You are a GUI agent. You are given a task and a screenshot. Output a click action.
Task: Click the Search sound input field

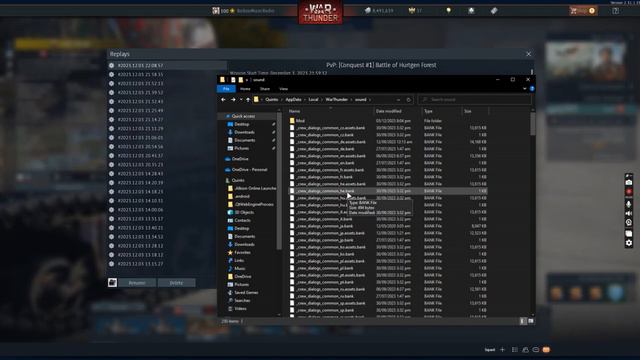[475, 100]
